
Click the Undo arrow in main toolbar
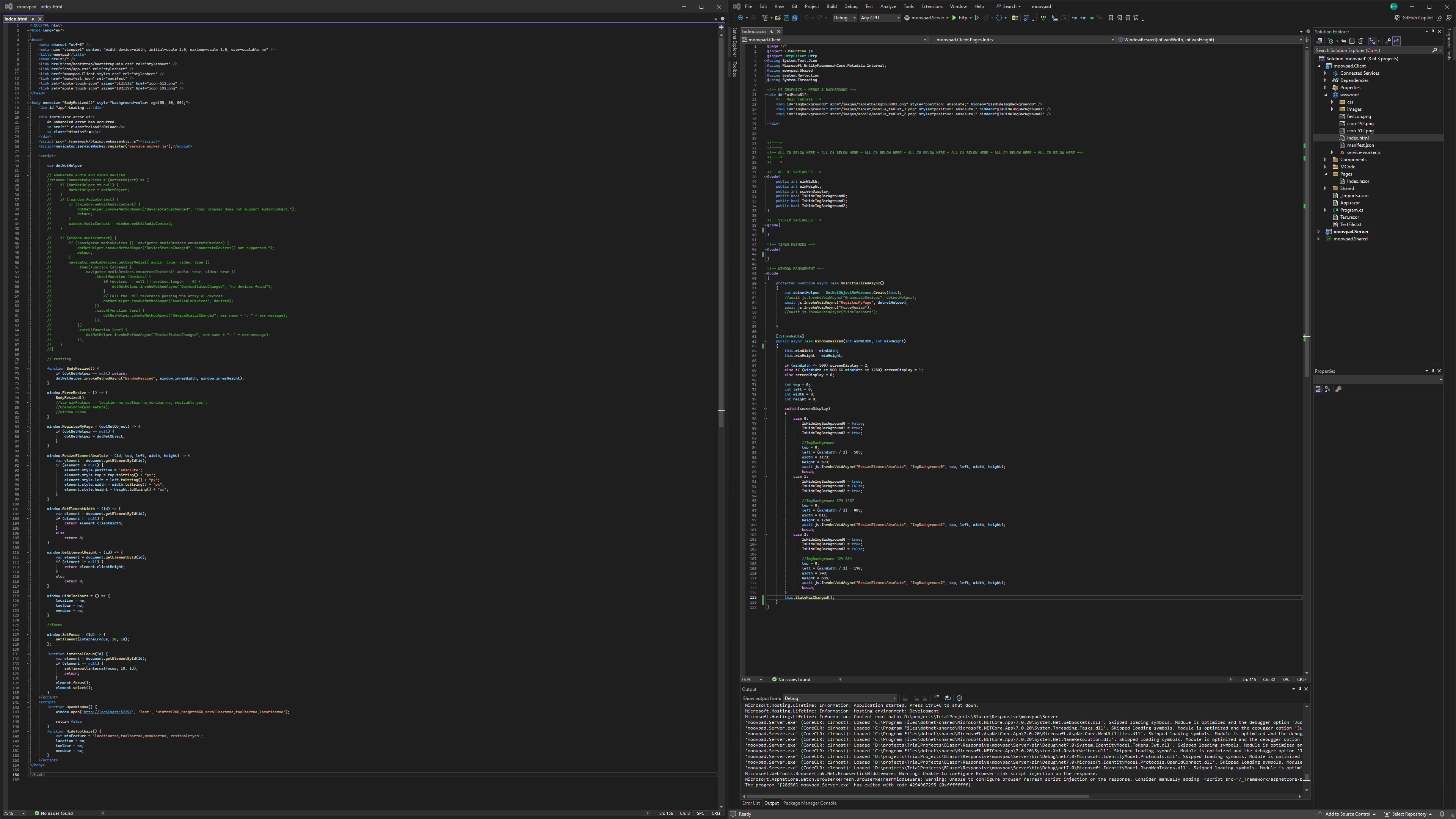click(x=806, y=18)
